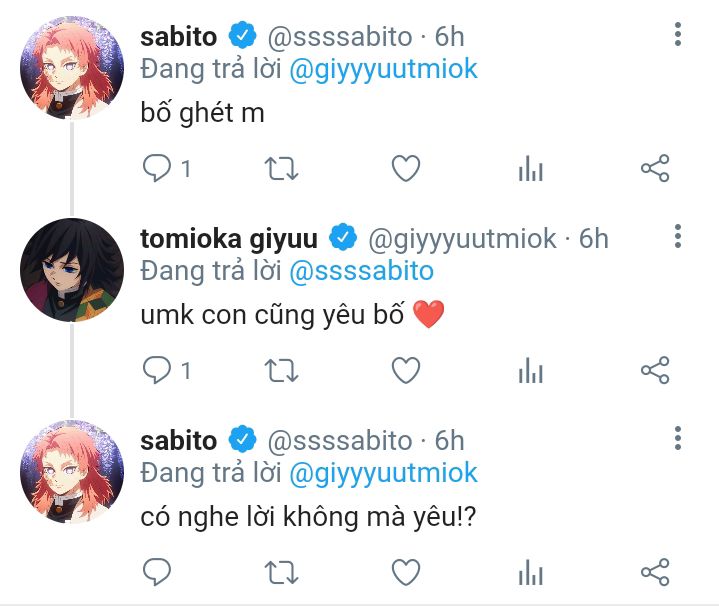The height and width of the screenshot is (606, 719).
Task: Retweet the "bố ghét m" tweet
Action: 281,168
